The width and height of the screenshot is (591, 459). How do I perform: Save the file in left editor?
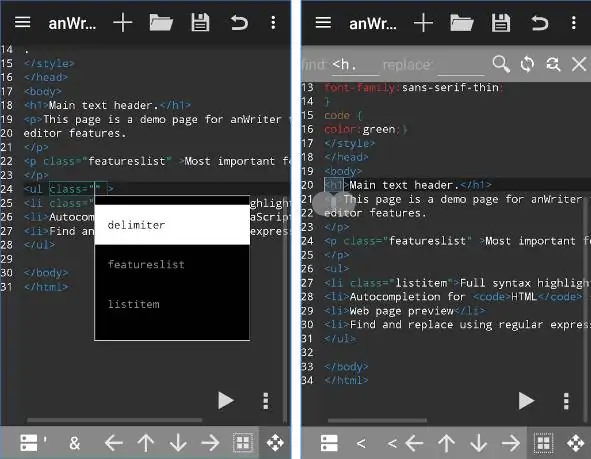click(x=200, y=23)
